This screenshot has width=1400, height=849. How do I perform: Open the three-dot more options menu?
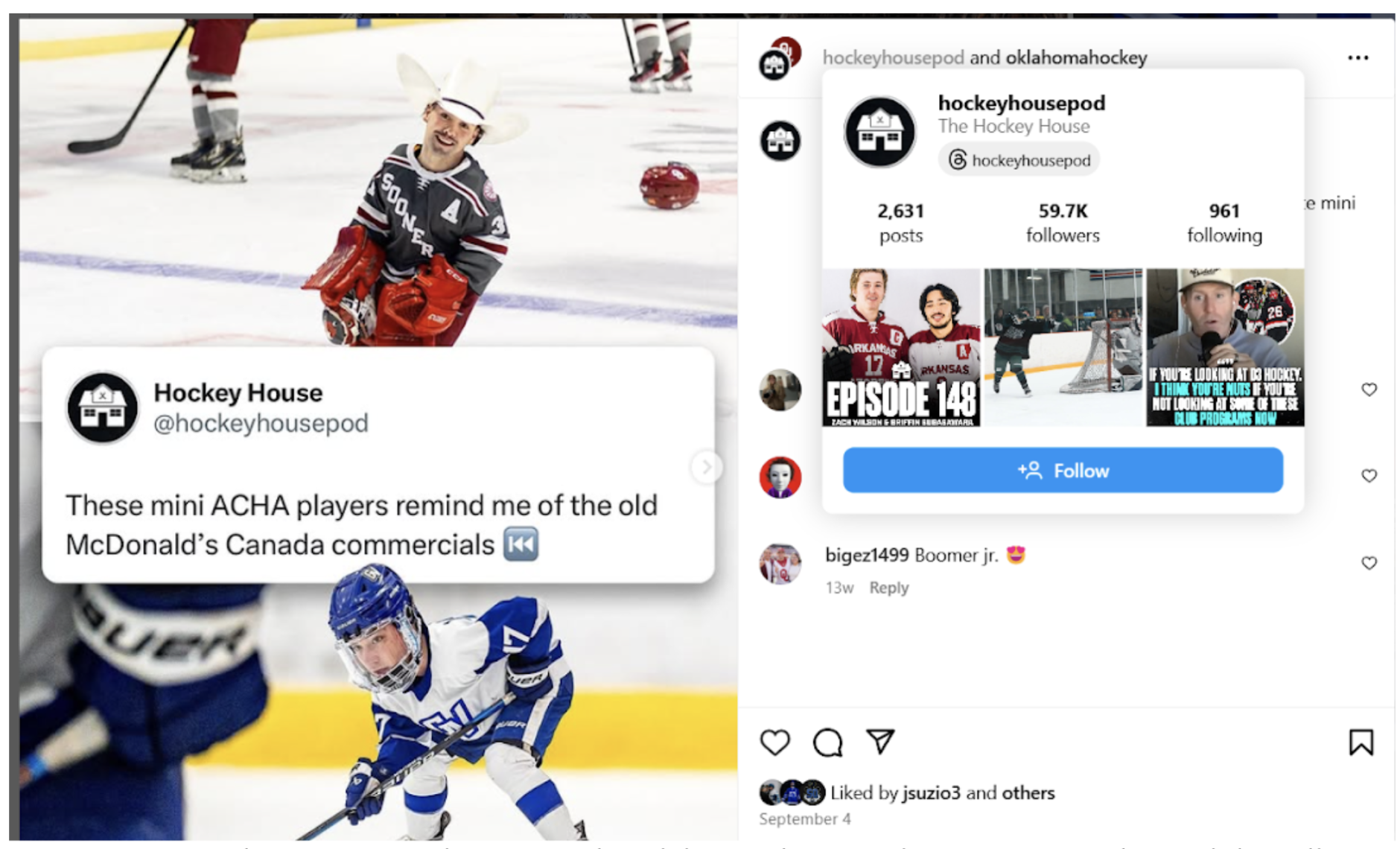(x=1358, y=57)
